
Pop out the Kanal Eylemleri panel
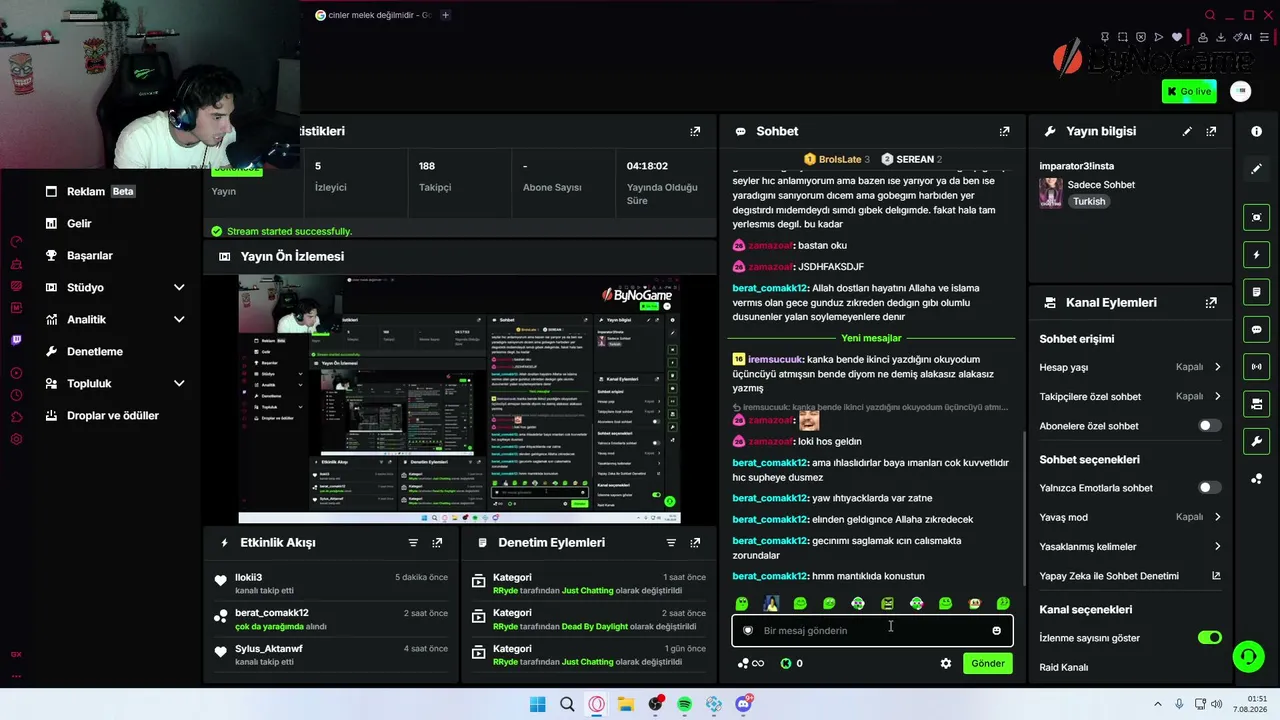1211,302
